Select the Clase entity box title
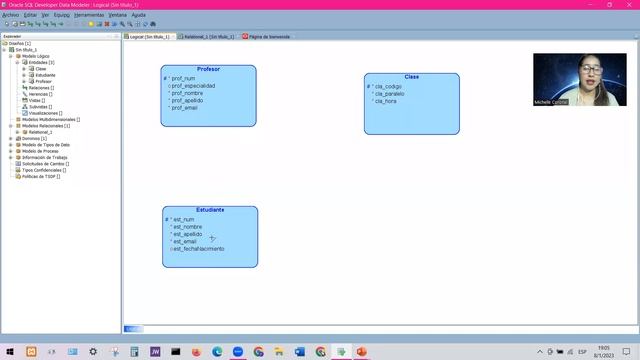The width and height of the screenshot is (640, 360). point(411,77)
